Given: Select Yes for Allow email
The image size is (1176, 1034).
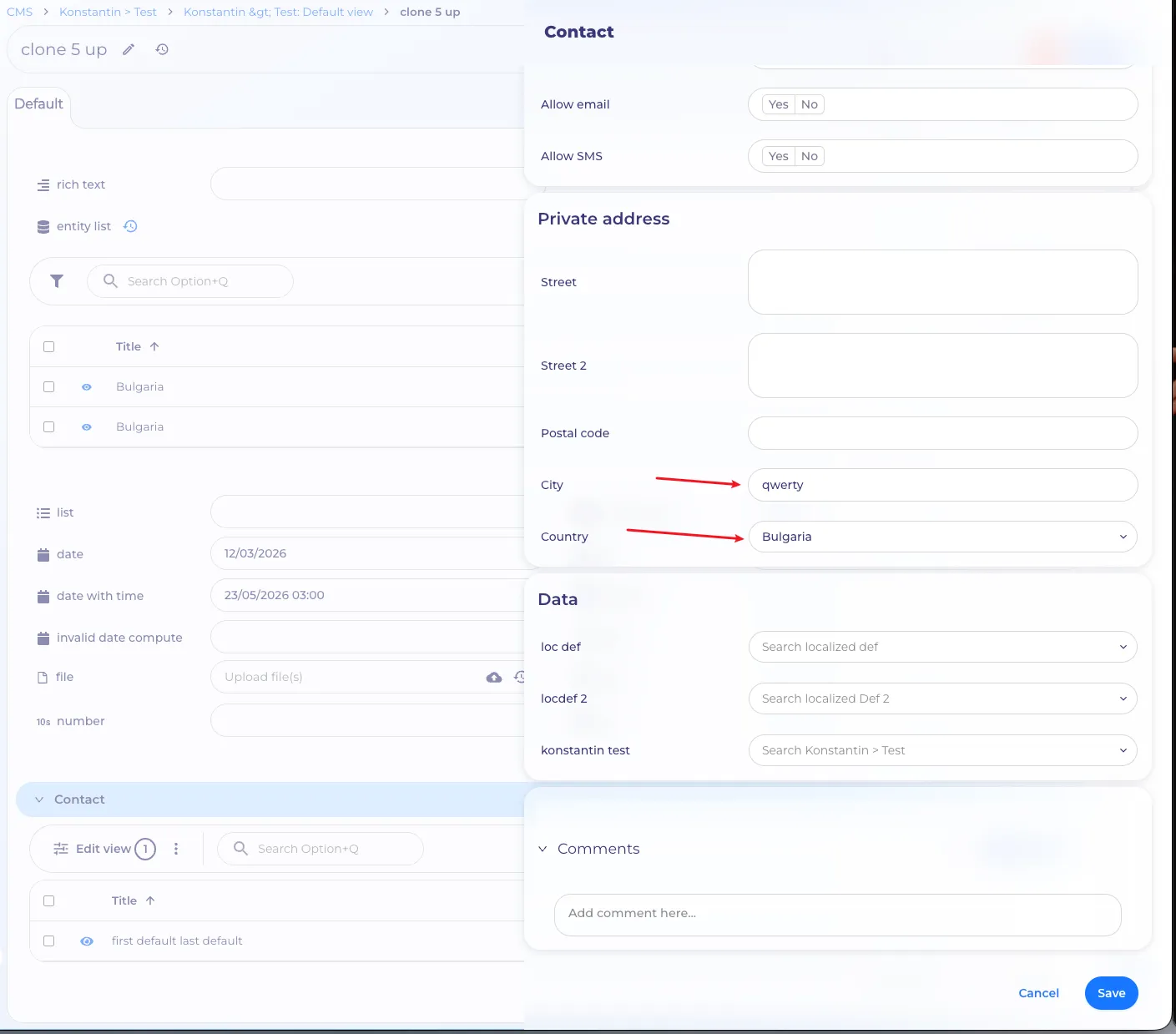Looking at the screenshot, I should [x=779, y=104].
